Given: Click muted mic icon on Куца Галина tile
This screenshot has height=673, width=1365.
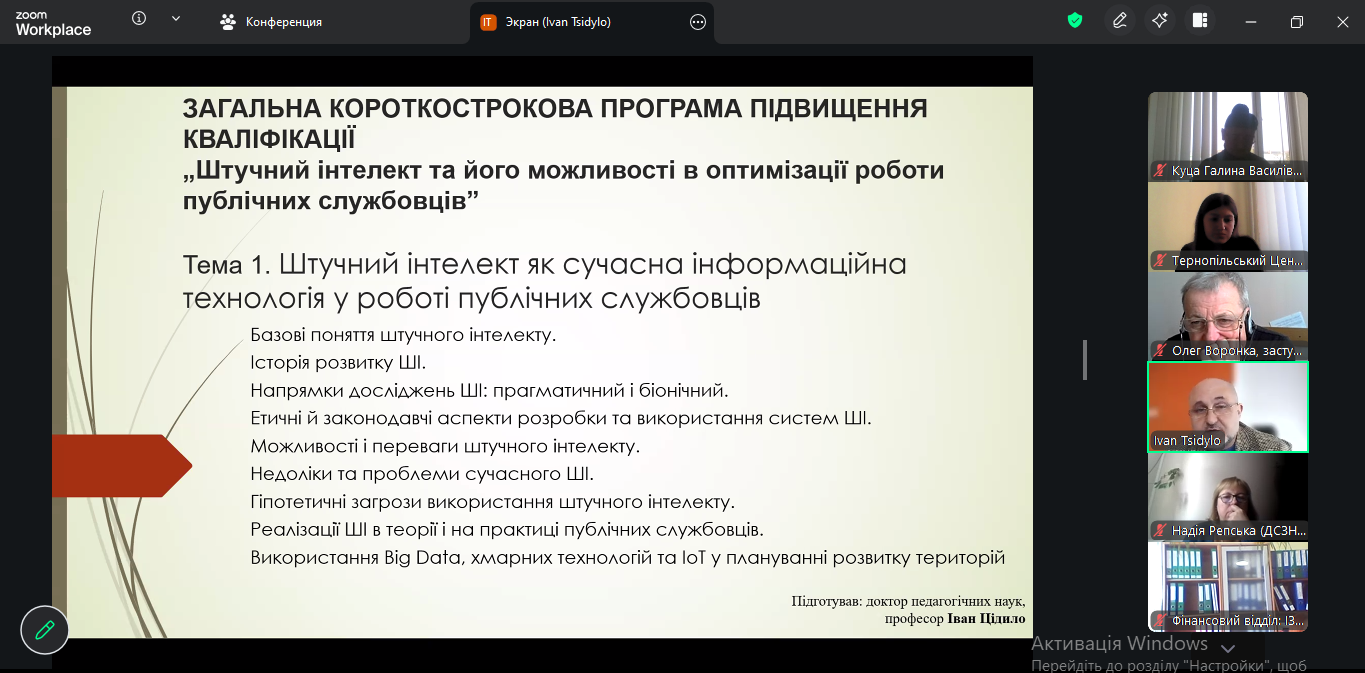Looking at the screenshot, I should coord(1161,171).
